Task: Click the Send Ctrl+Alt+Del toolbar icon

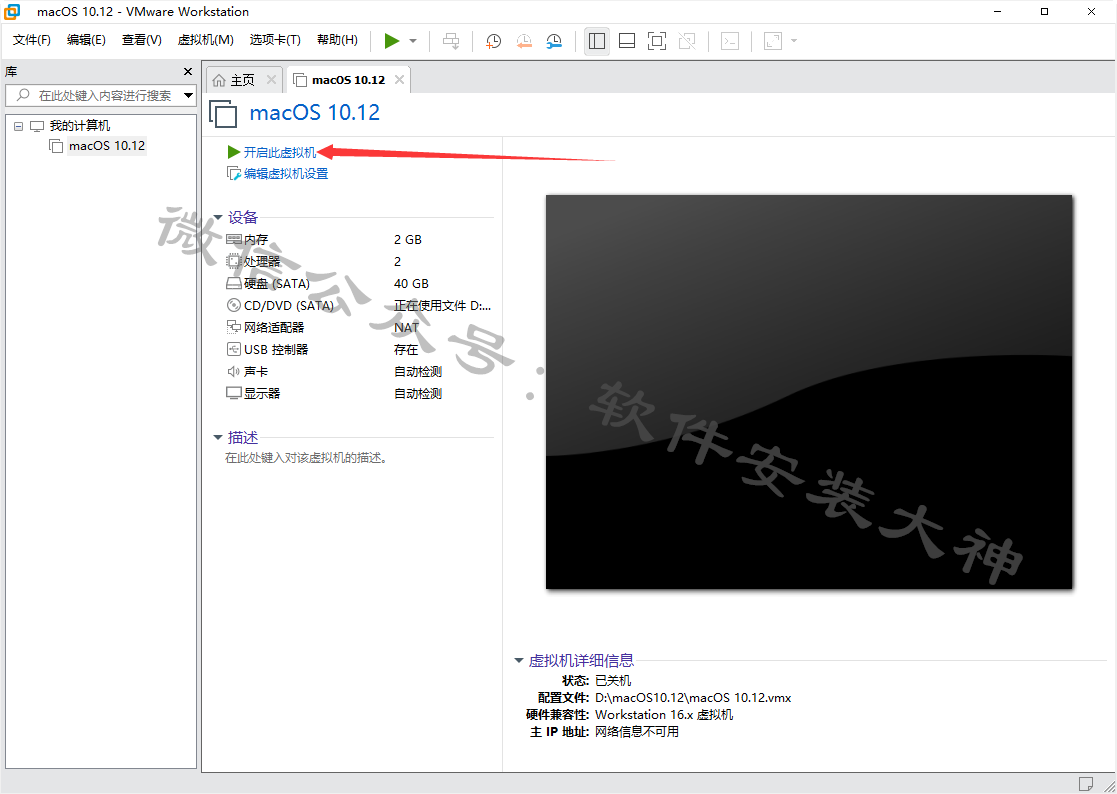Action: (x=451, y=41)
